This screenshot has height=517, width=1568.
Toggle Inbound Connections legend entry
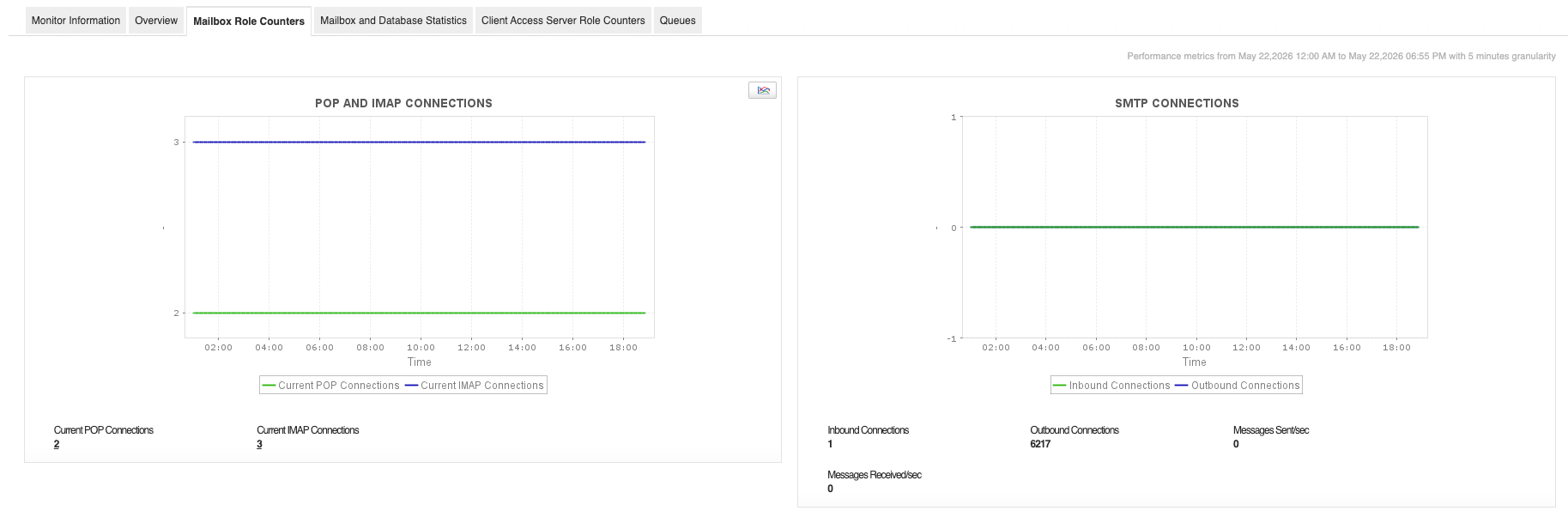click(1111, 386)
